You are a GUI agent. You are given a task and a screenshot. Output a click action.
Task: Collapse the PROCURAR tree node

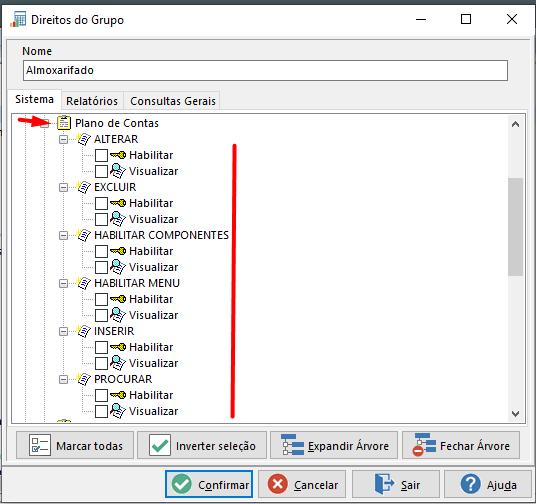click(x=63, y=380)
